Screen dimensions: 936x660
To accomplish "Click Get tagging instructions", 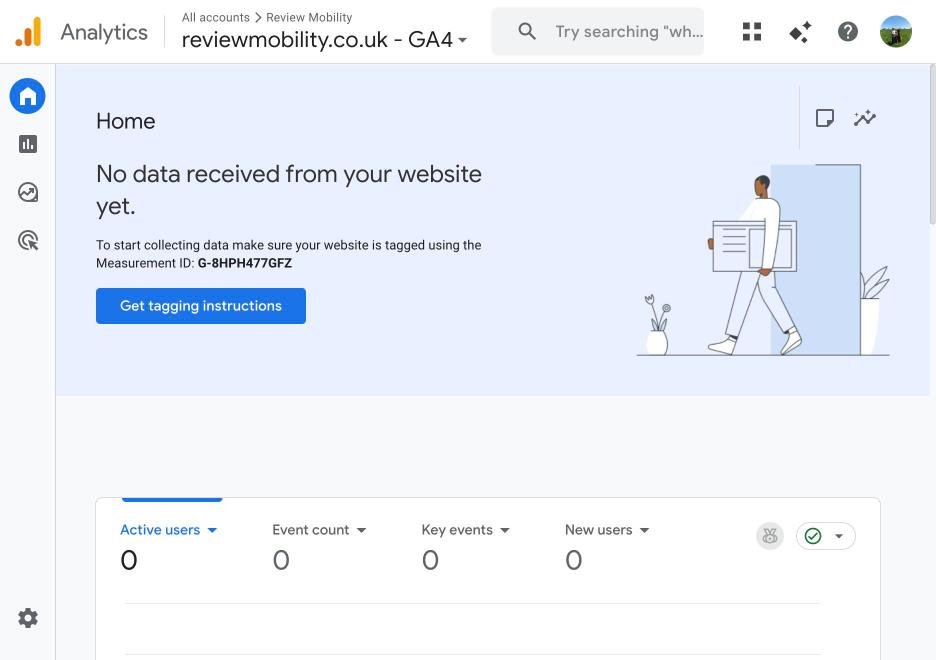I will coord(200,305).
